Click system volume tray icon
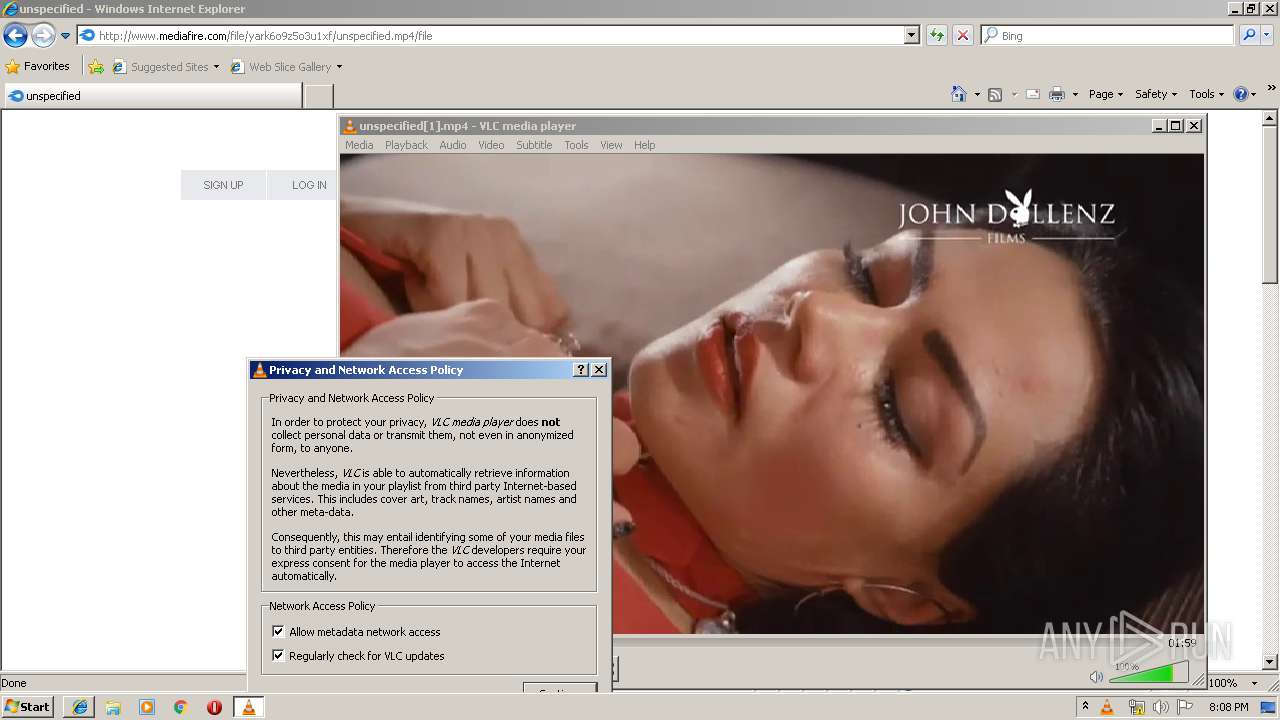Image resolution: width=1280 pixels, height=720 pixels. (1160, 707)
